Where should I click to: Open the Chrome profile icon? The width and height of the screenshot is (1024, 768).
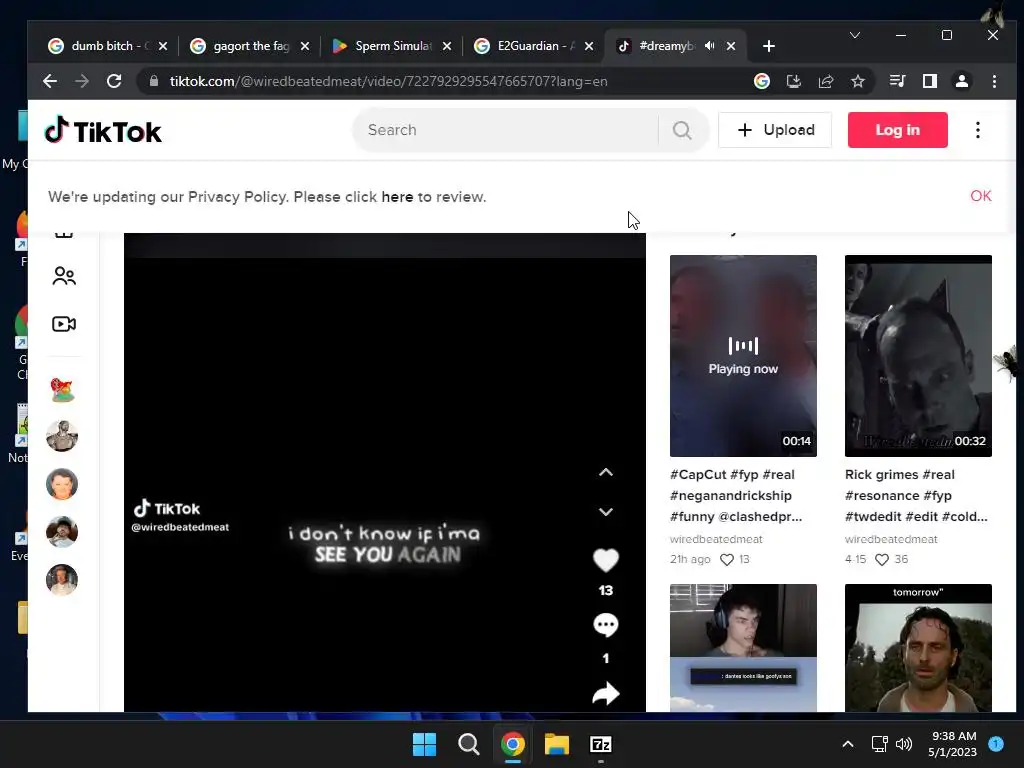[x=961, y=81]
